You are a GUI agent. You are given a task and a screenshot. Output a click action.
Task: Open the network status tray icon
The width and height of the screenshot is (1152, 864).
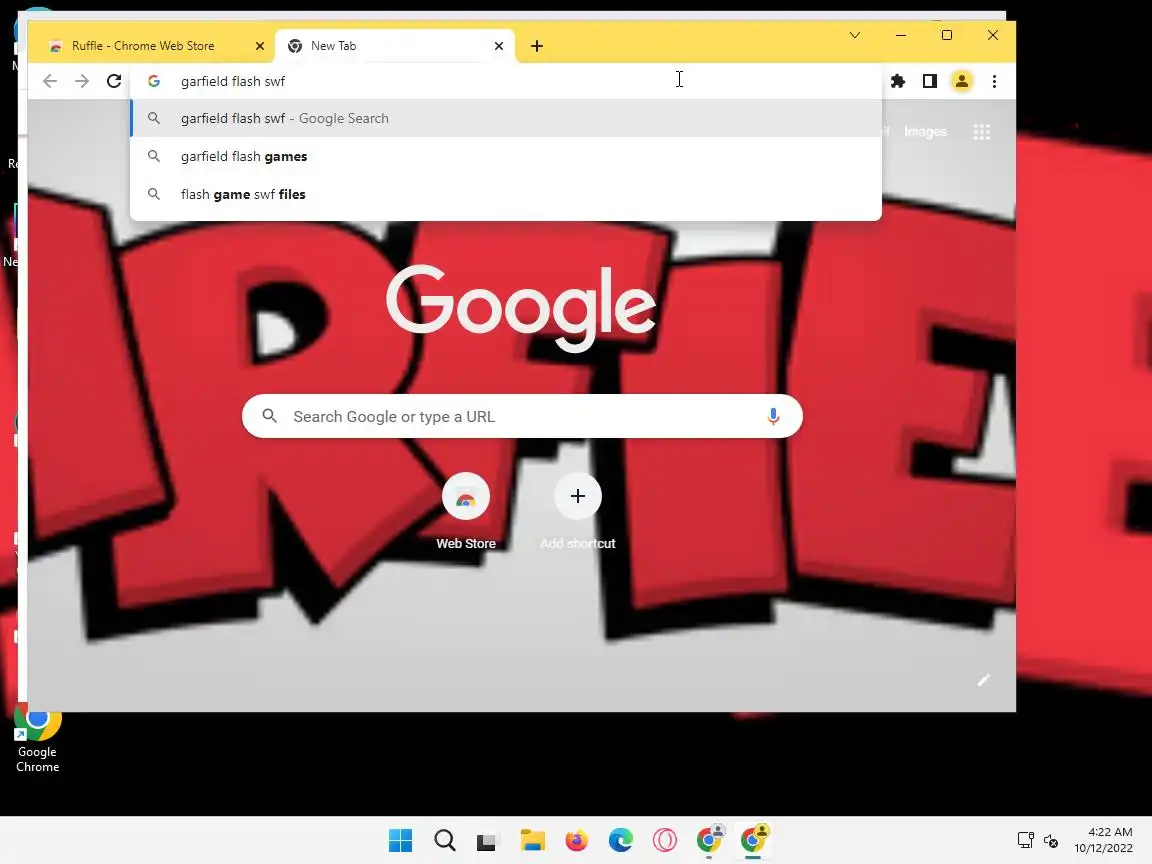1026,840
